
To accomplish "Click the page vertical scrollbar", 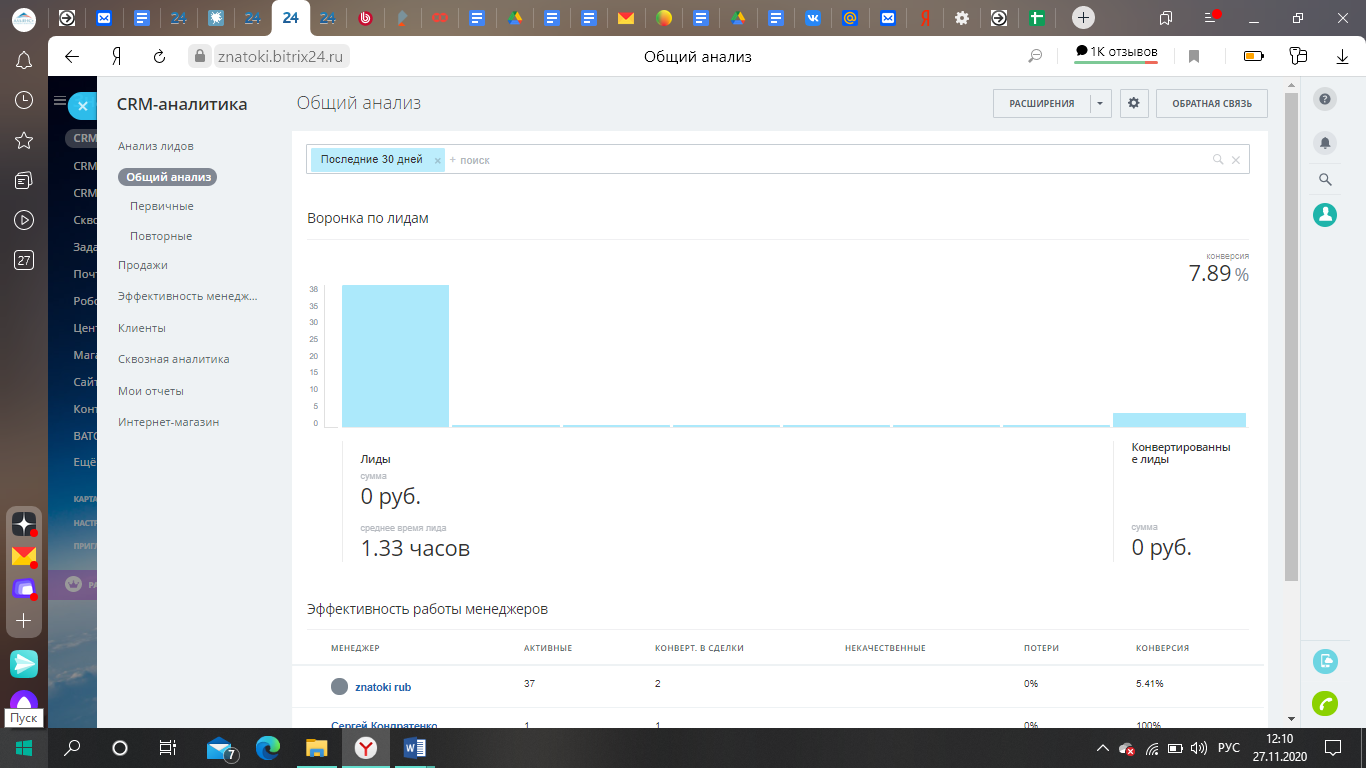I will pyautogui.click(x=1291, y=335).
